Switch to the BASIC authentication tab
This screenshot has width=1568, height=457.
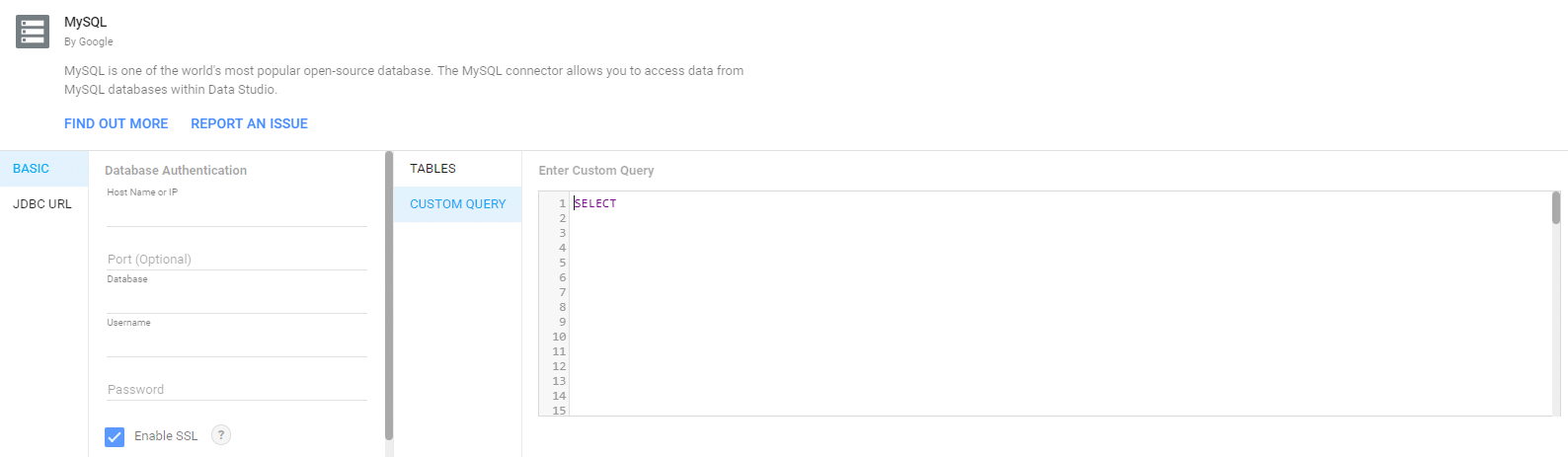(32, 169)
